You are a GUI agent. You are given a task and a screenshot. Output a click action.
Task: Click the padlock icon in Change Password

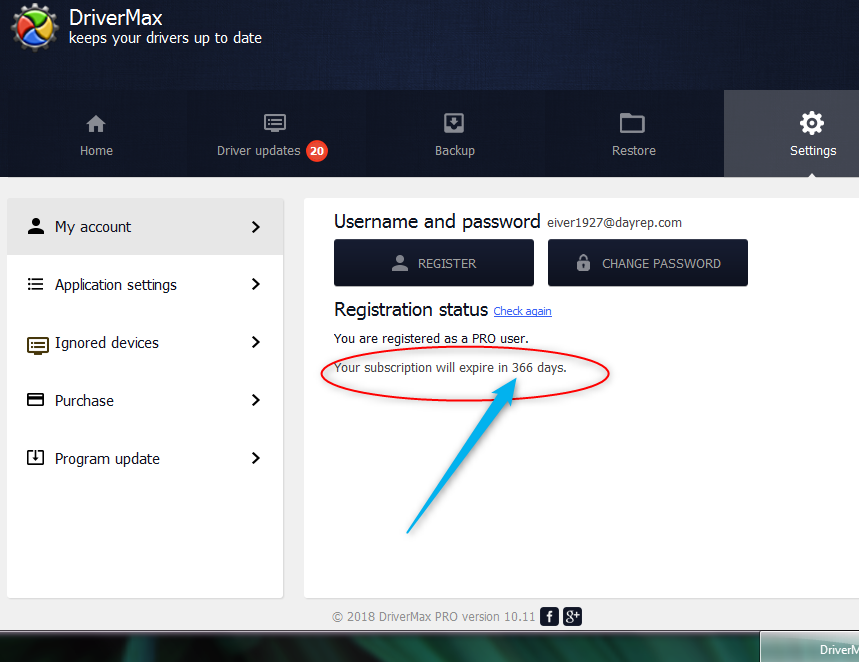583,262
